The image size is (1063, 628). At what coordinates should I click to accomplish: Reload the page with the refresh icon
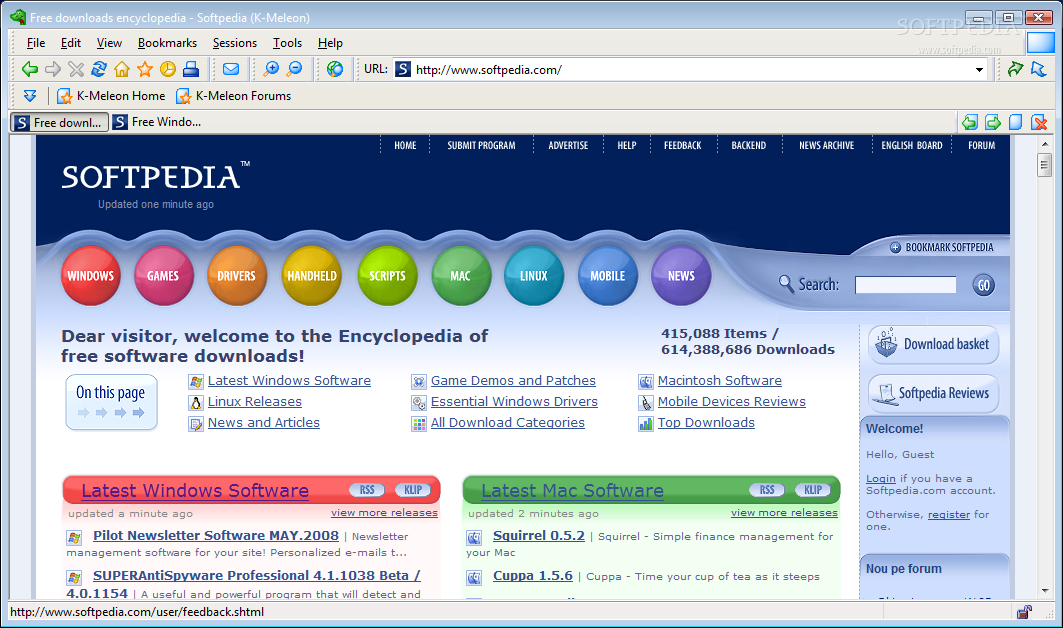(99, 68)
